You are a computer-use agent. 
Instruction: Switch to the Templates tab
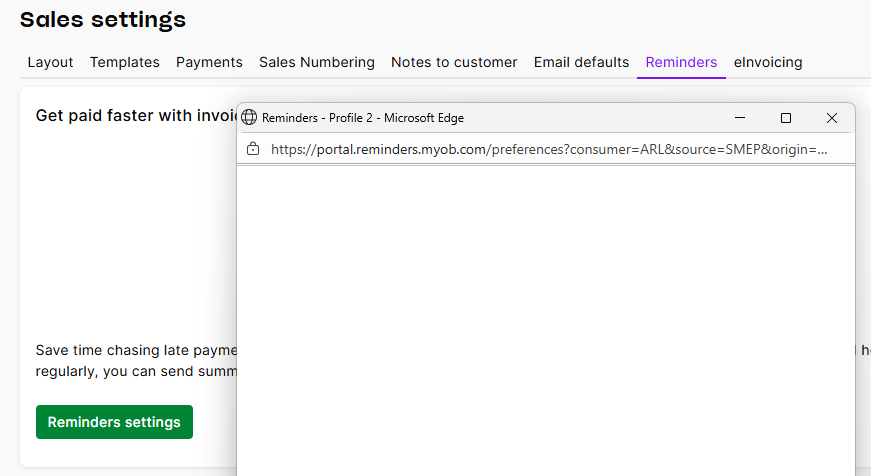pyautogui.click(x=125, y=62)
